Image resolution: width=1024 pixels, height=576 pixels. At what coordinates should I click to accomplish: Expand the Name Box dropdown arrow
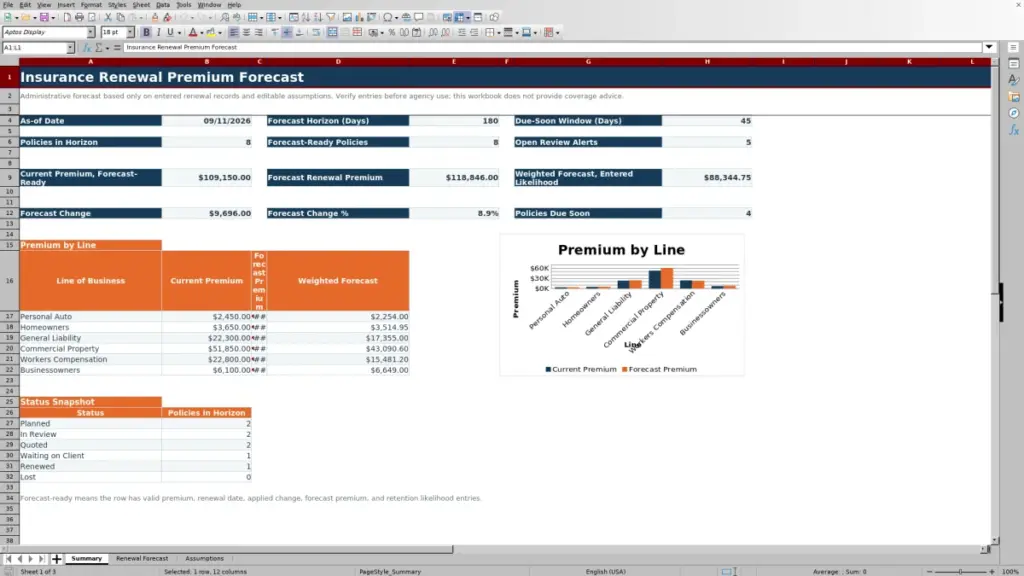[x=70, y=48]
